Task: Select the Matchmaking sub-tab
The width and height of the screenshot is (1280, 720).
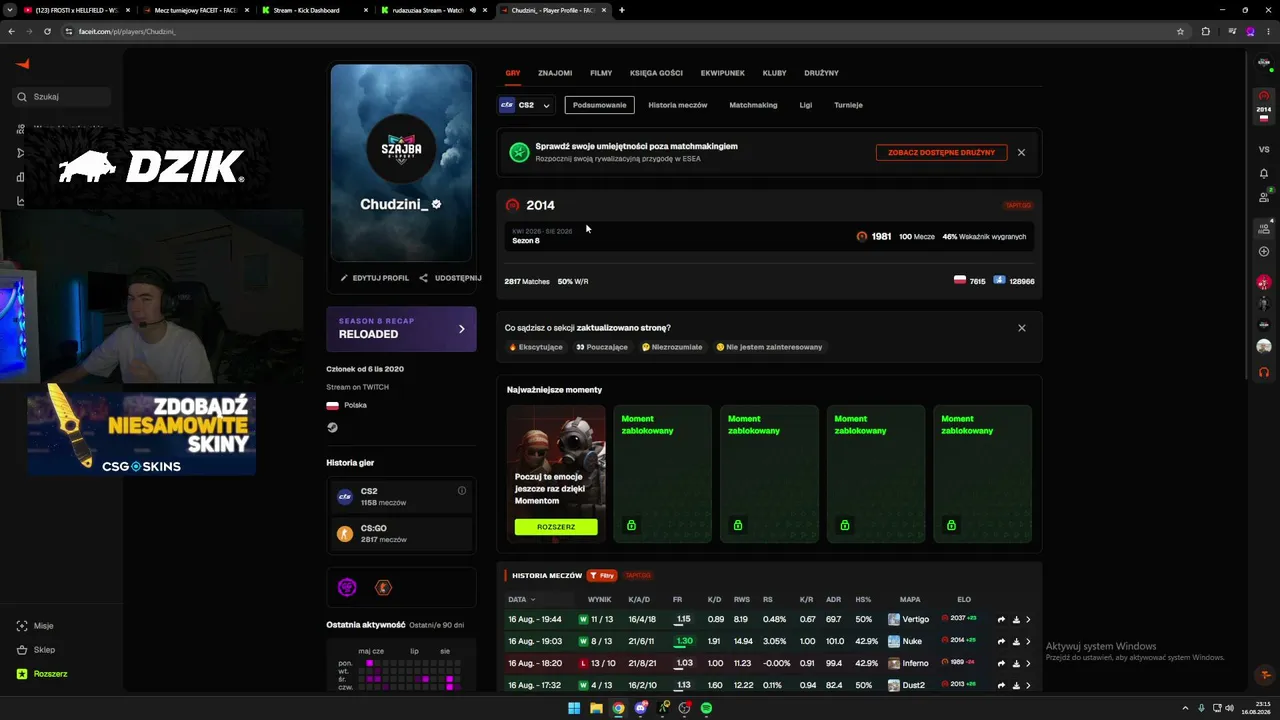Action: click(753, 105)
